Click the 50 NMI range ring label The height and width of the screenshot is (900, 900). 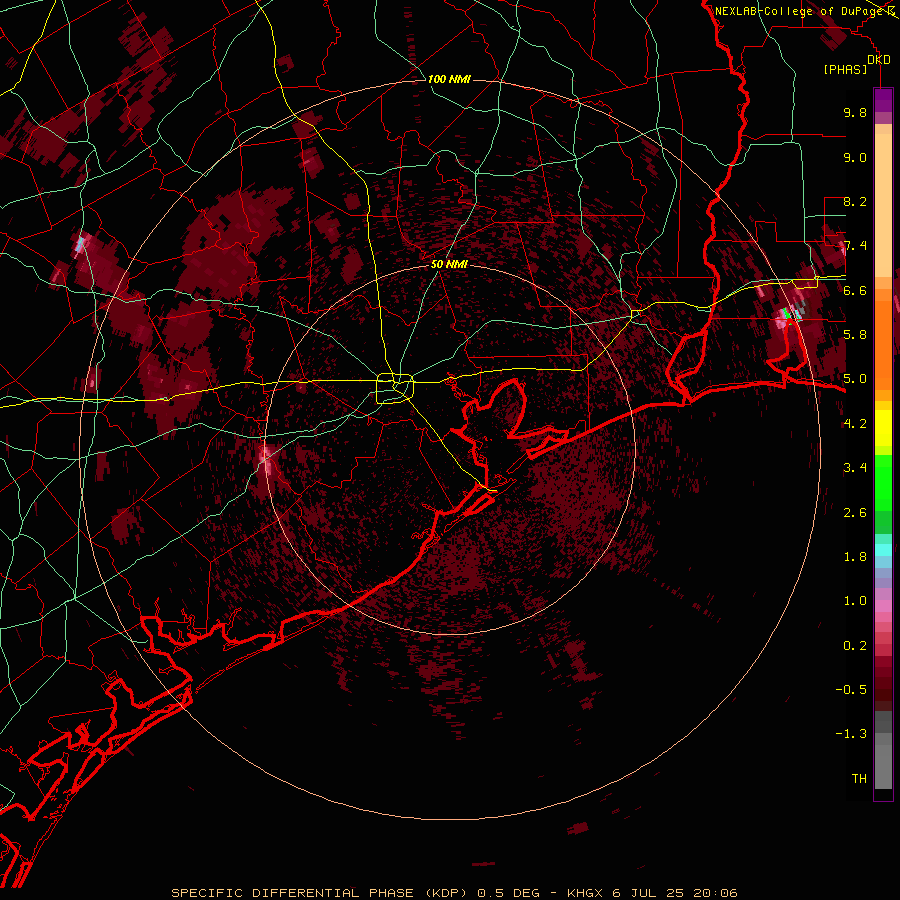tap(449, 264)
